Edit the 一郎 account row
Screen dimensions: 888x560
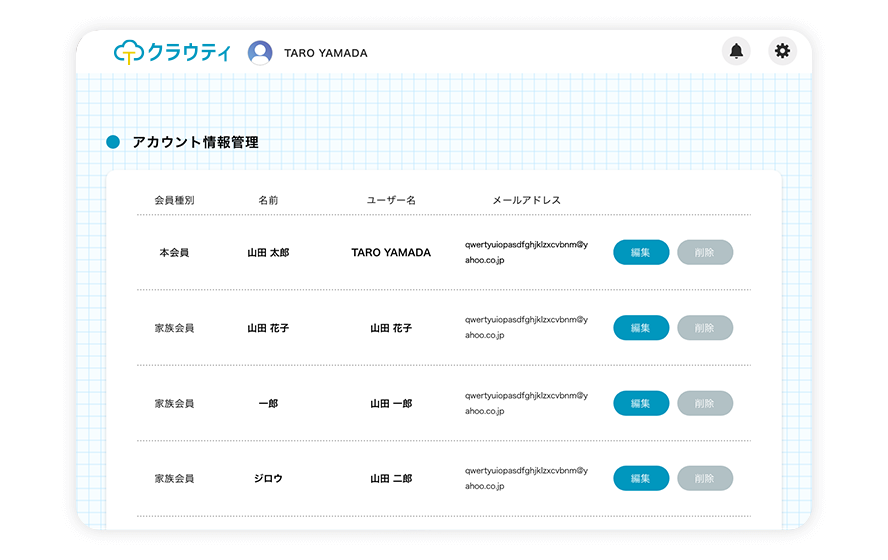640,403
